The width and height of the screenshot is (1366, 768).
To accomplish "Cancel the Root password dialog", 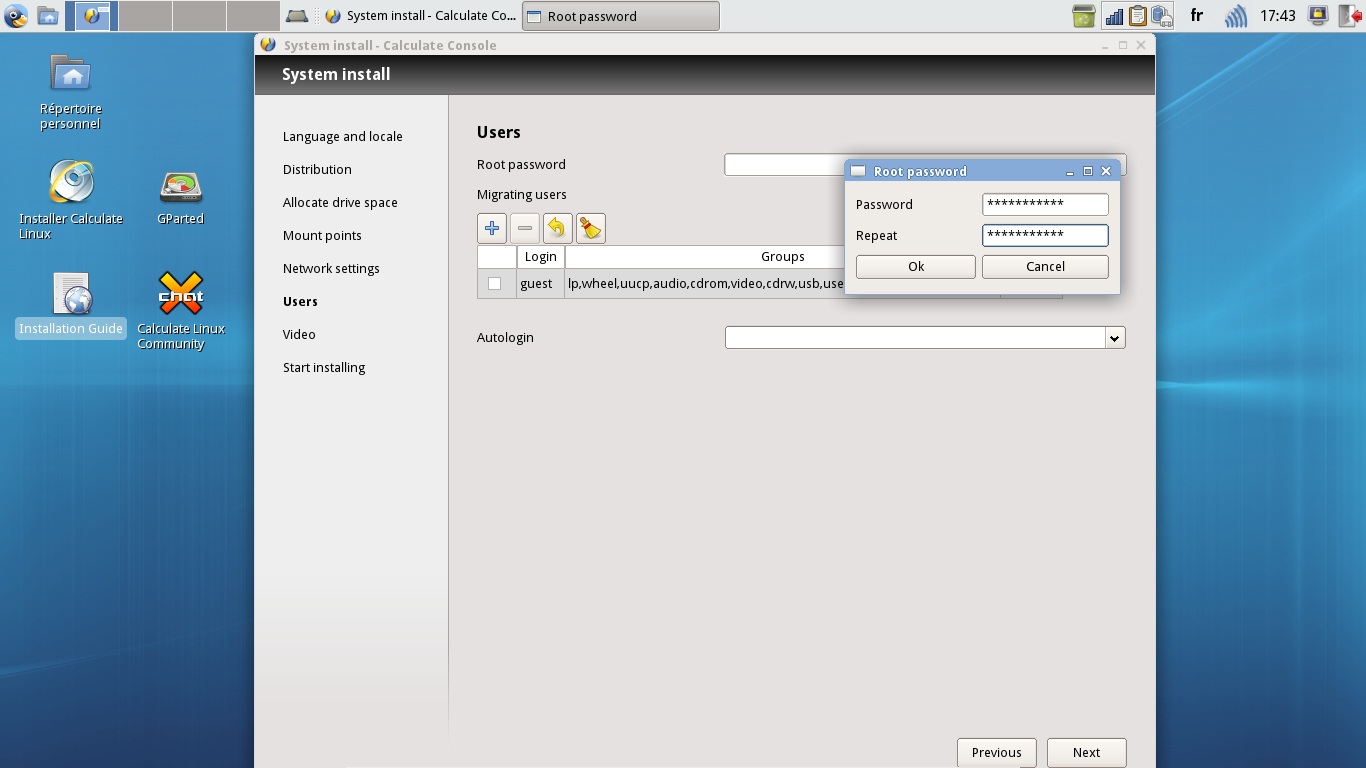I will click(x=1045, y=267).
